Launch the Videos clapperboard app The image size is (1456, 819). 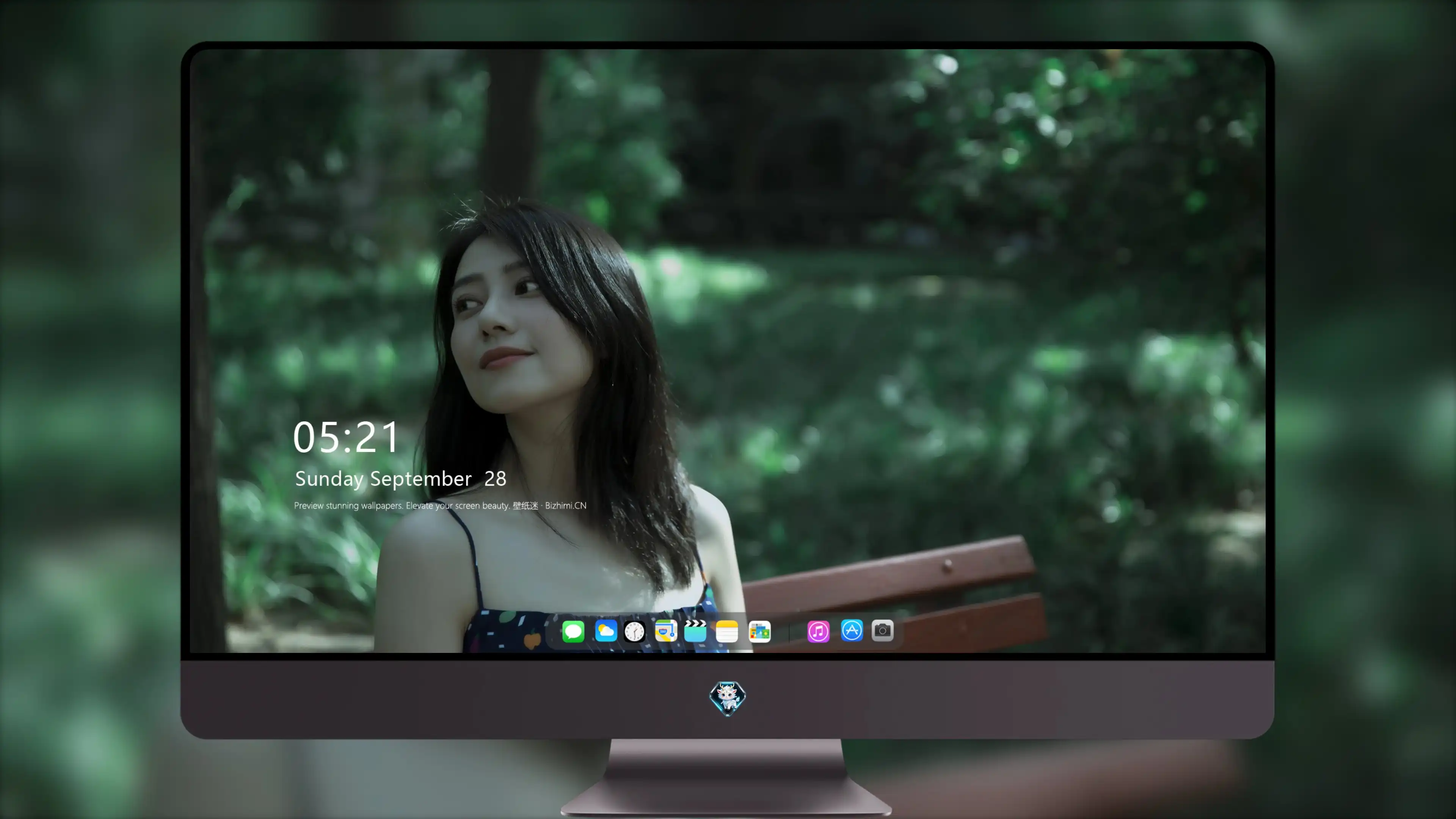coord(695,631)
